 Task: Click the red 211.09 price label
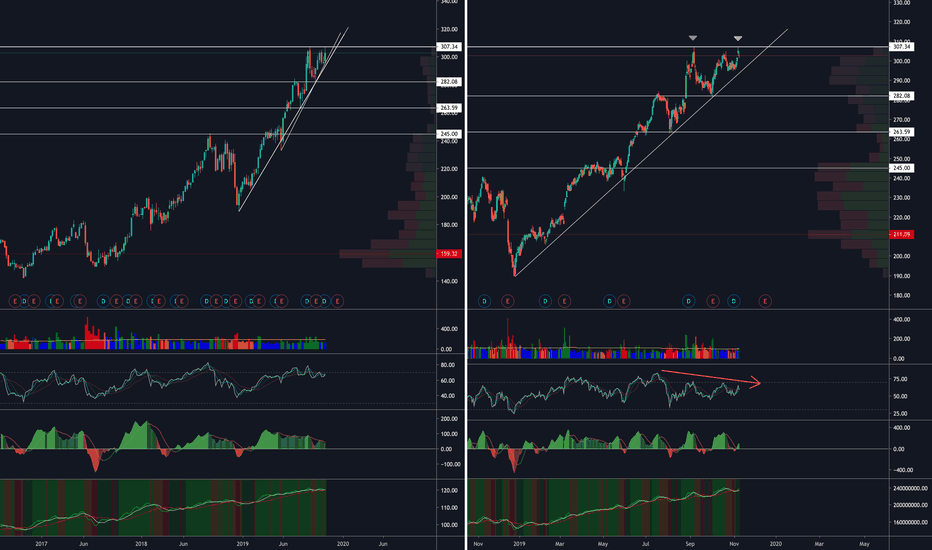point(901,234)
